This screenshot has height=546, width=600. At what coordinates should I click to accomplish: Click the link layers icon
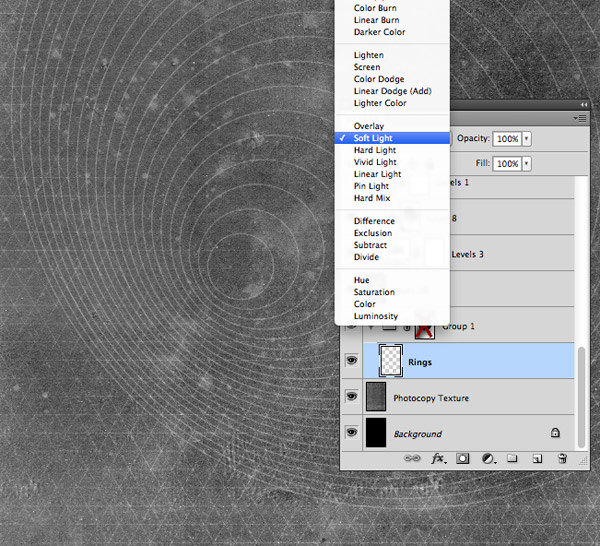click(x=411, y=458)
